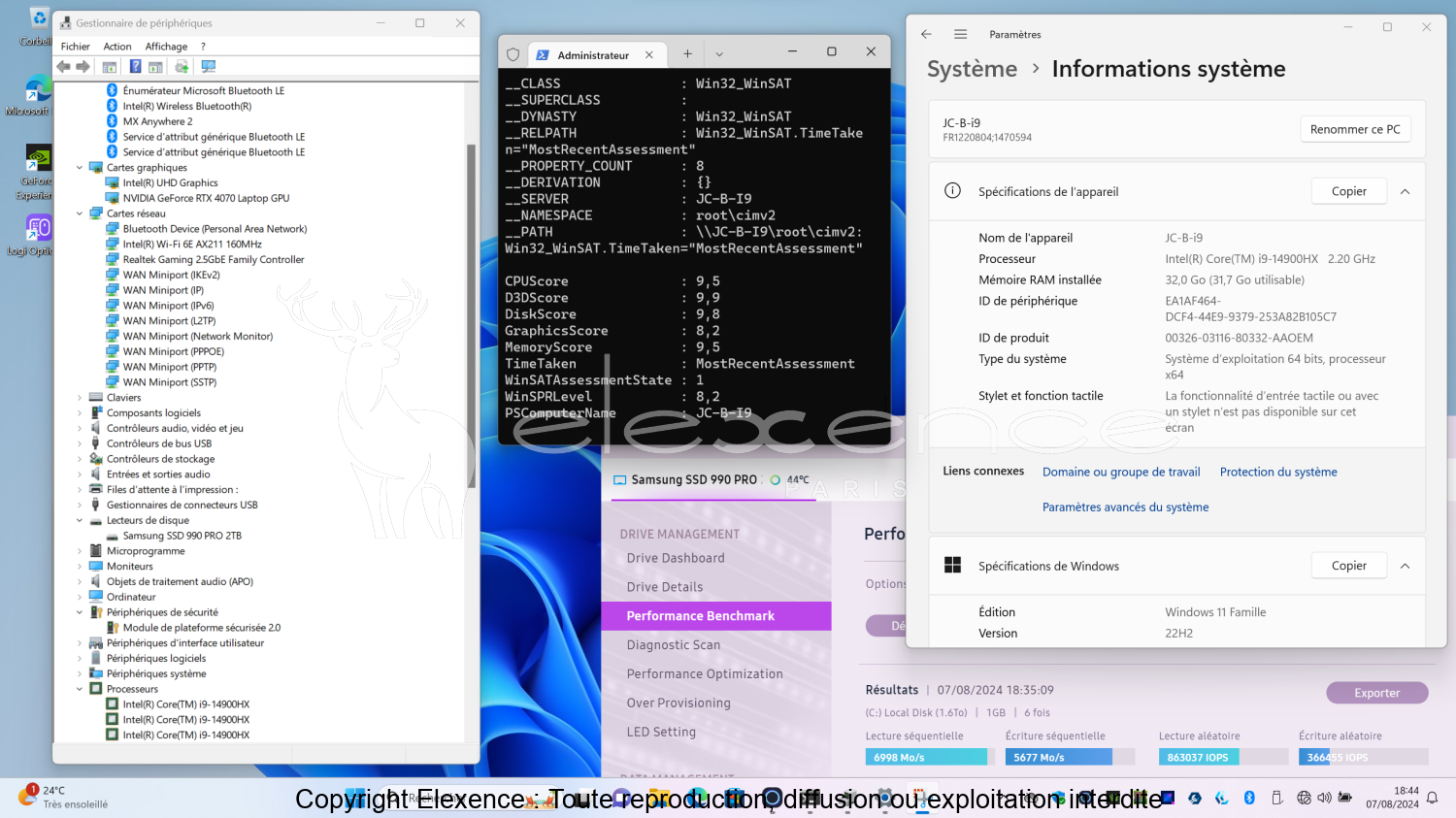Click the volume icon in the system tray
The width and height of the screenshot is (1456, 818).
click(x=1324, y=798)
